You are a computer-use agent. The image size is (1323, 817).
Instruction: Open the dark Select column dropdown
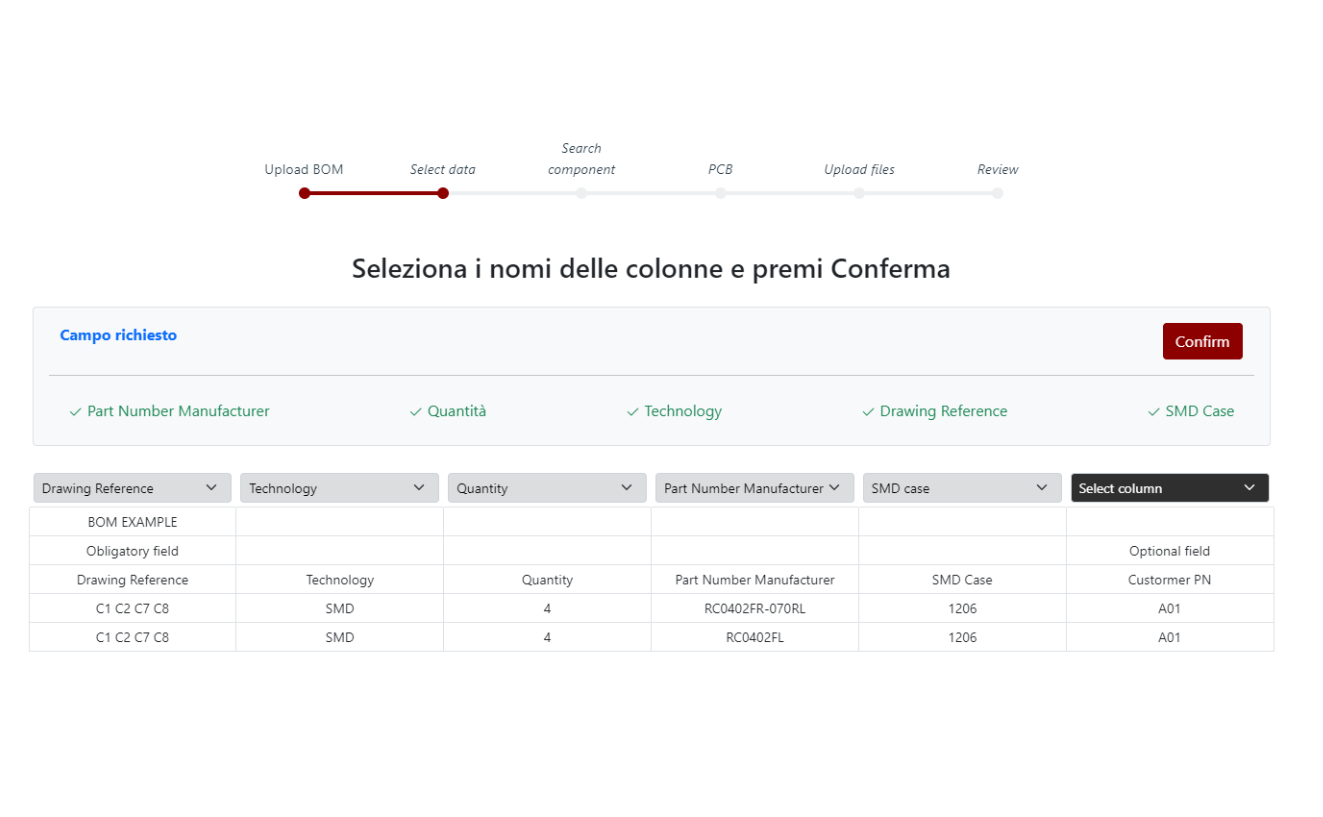tap(1169, 488)
